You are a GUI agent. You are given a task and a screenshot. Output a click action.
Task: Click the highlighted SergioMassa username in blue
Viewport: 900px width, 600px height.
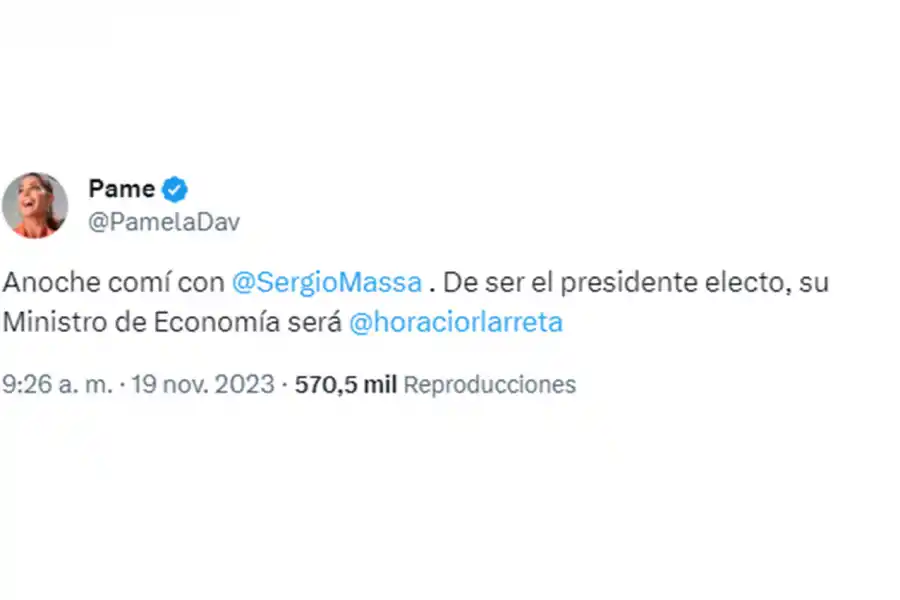point(327,282)
